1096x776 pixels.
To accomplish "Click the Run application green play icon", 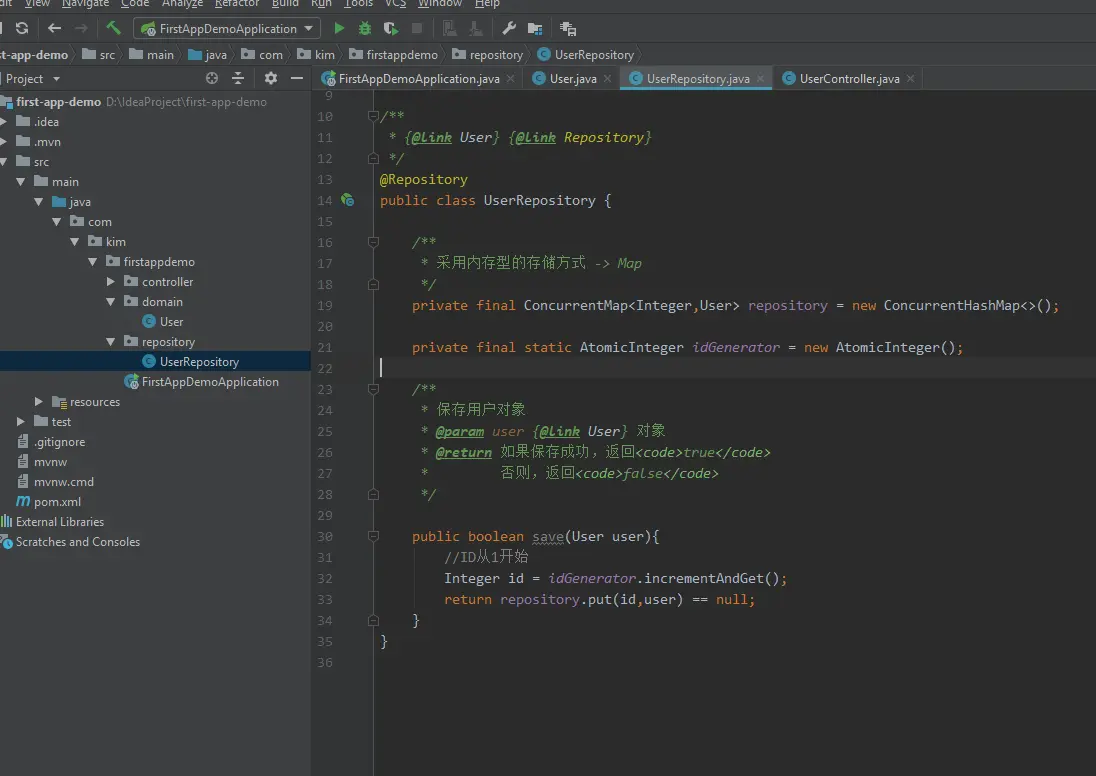I will pyautogui.click(x=339, y=29).
